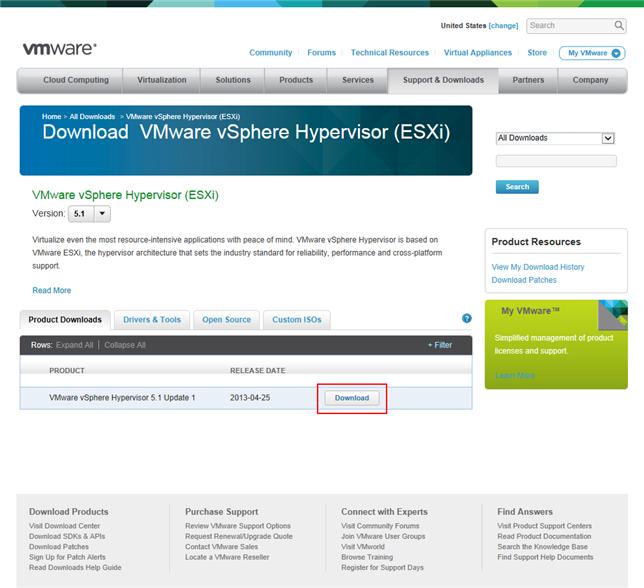Screen dimensions: 644x588
Task: Click Visit VMworld footer link
Action: [x=363, y=547]
